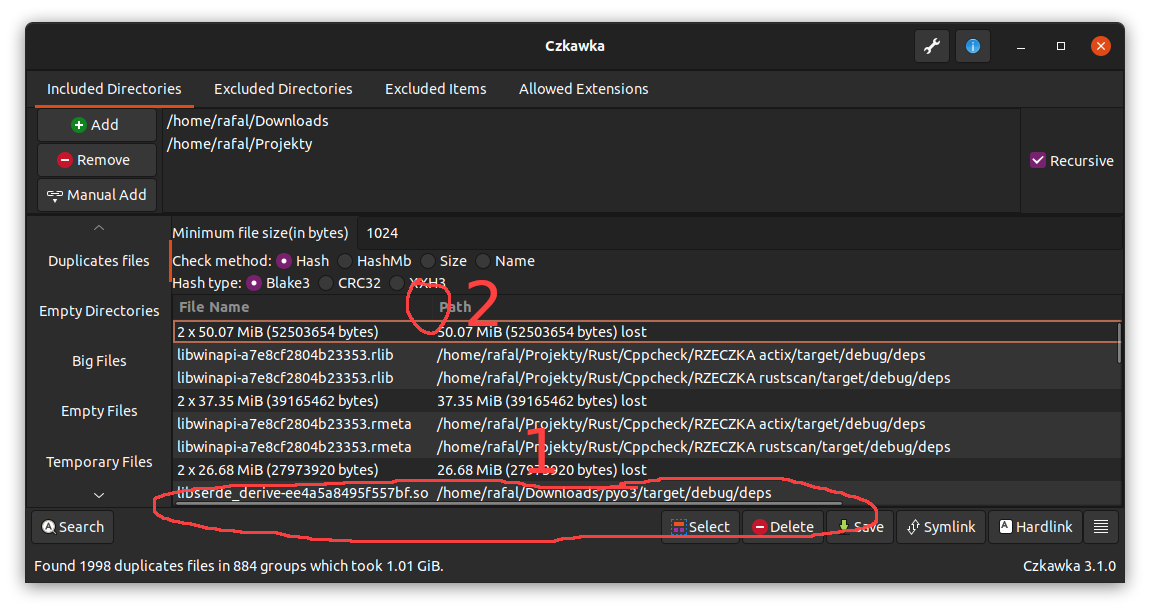Click the Symlink button
Screen dimensions: 1150x611
tap(941, 527)
